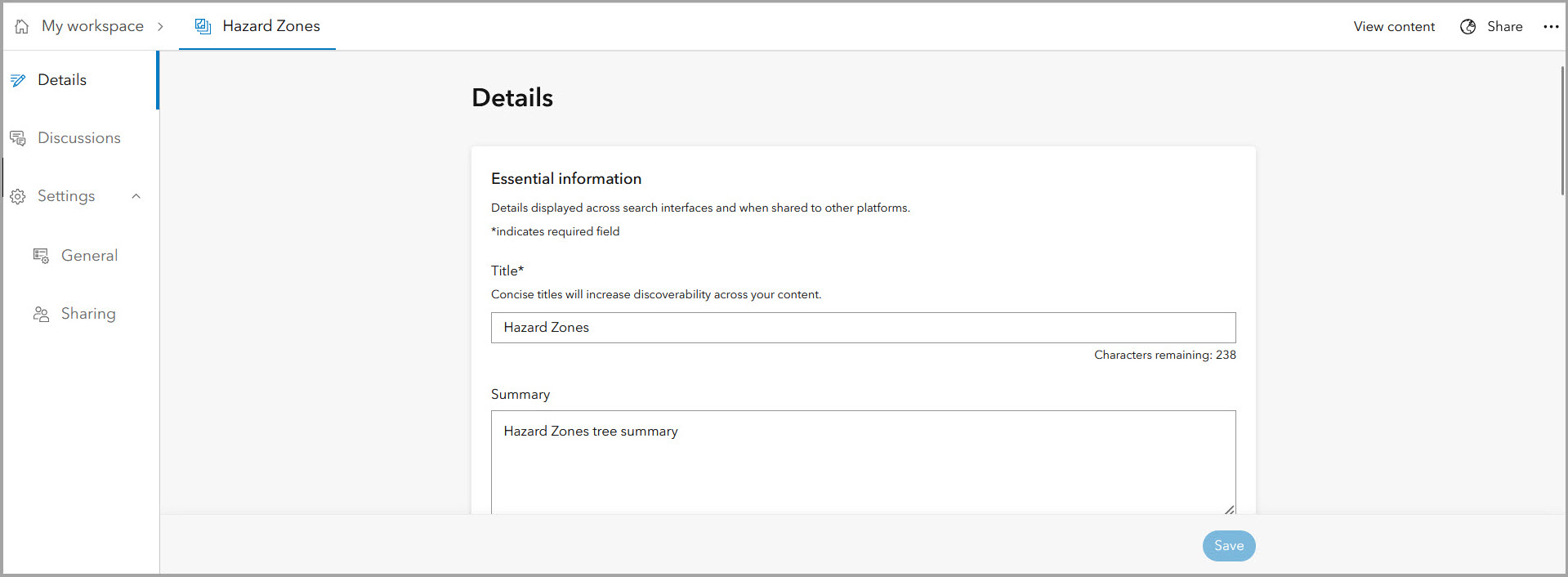Select the Hazard Zones header tab
Viewport: 1568px width, 577px height.
click(270, 26)
